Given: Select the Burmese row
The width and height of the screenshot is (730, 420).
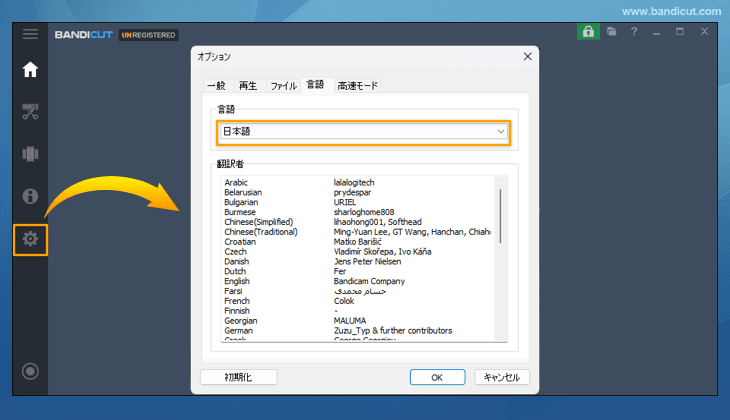Looking at the screenshot, I should click(x=357, y=212).
